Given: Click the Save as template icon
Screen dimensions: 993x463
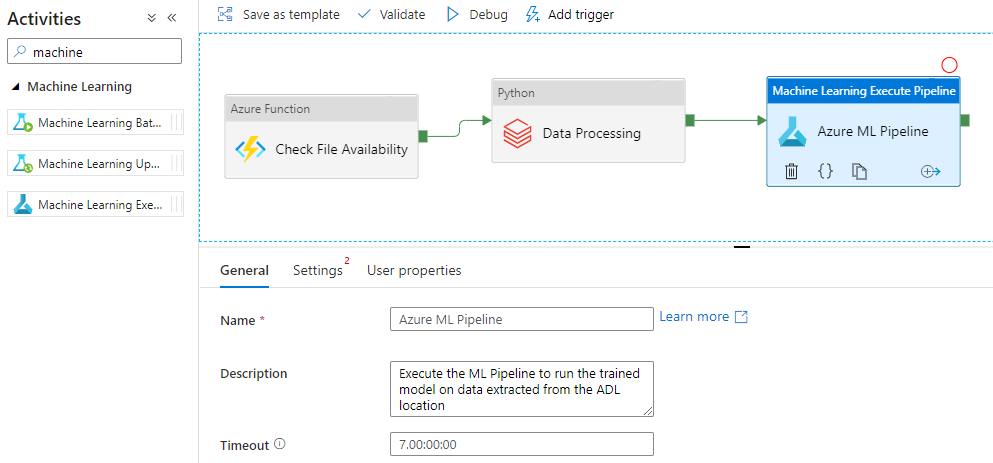Looking at the screenshot, I should click(225, 14).
